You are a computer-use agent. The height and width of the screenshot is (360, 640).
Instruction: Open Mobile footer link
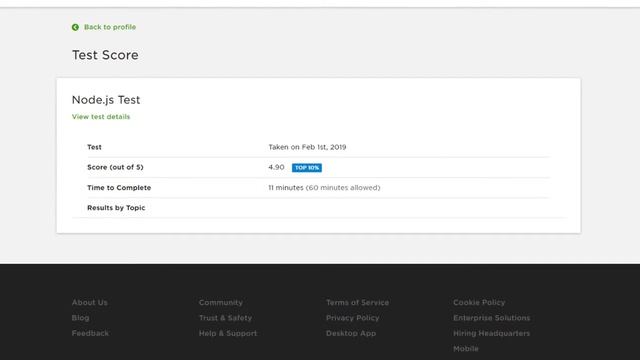tap(466, 349)
